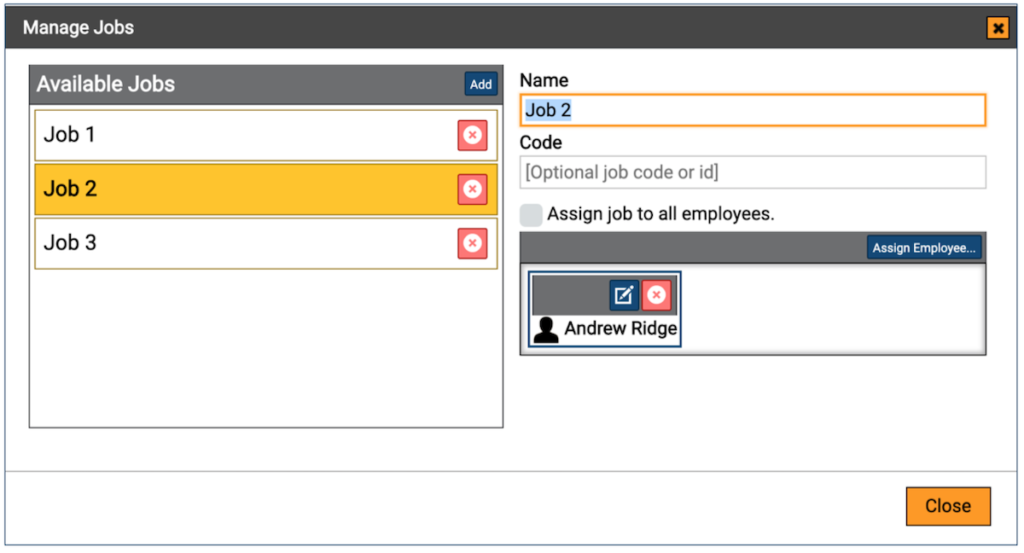
Task: Open the edit icon on Andrew Ridge's card
Action: (x=624, y=295)
